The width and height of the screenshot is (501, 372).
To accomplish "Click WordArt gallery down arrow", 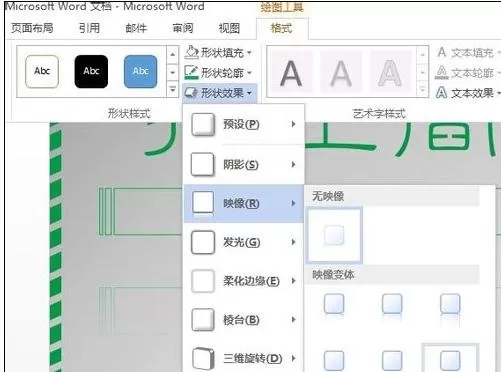I will coord(422,72).
